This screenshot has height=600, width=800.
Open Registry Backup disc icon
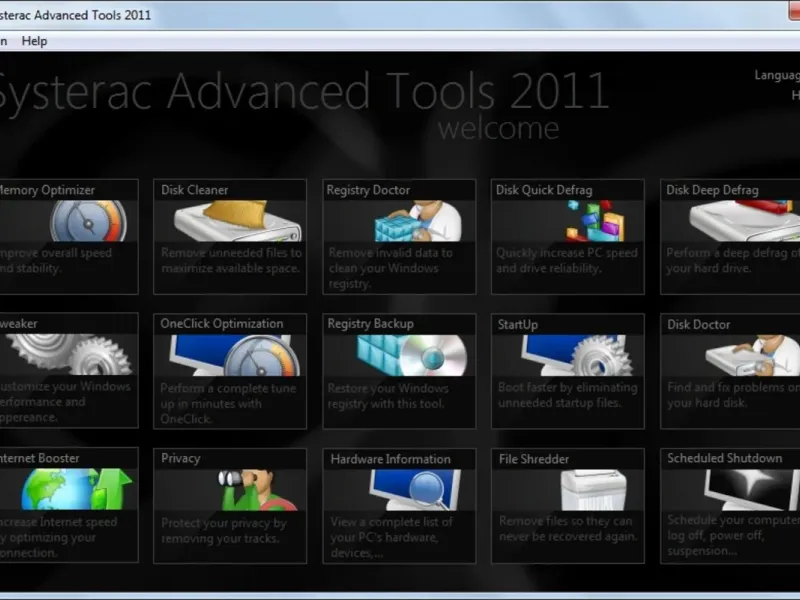point(412,355)
